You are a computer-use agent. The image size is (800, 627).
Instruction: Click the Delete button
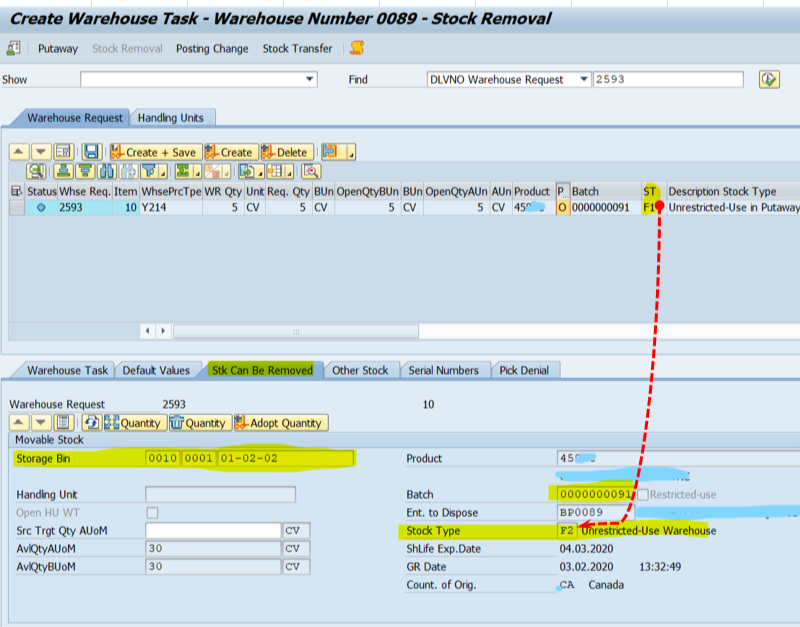coord(287,152)
